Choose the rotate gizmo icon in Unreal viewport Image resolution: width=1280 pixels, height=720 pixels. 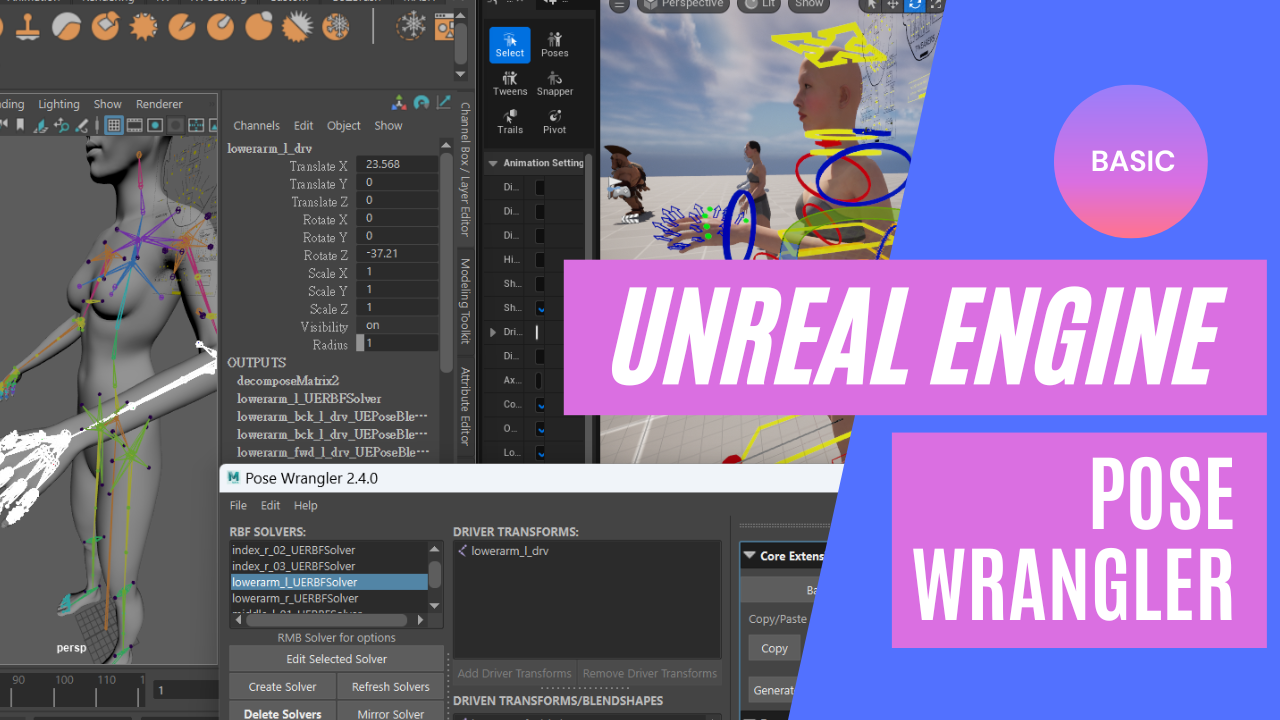pos(915,5)
